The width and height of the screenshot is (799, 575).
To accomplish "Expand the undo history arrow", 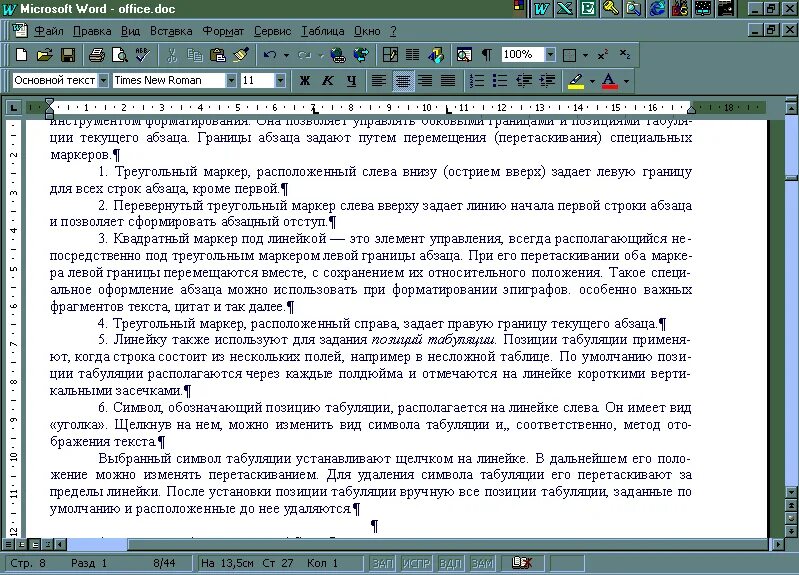I will 286,55.
